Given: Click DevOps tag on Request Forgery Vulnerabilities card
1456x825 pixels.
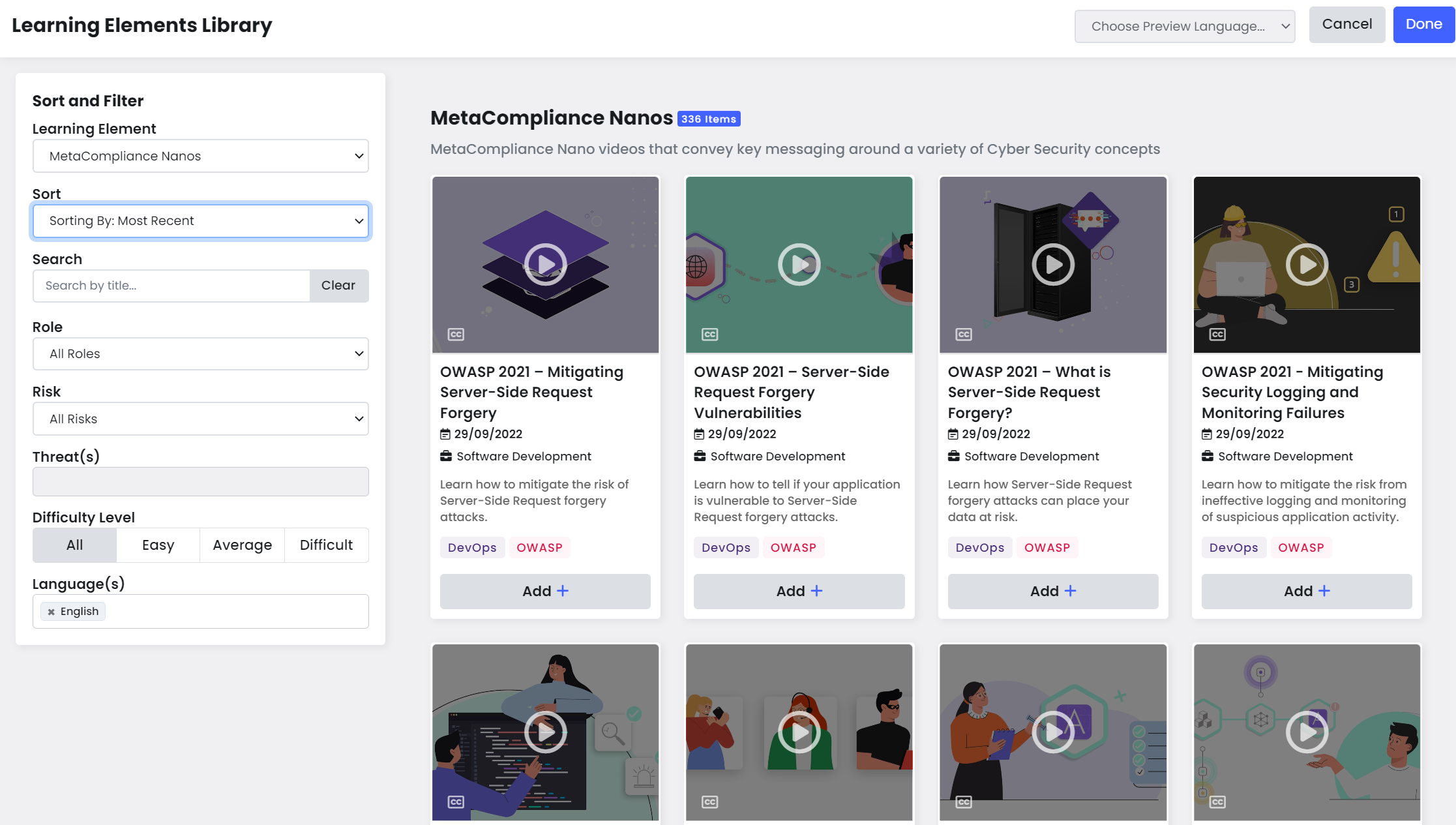Looking at the screenshot, I should [x=726, y=548].
